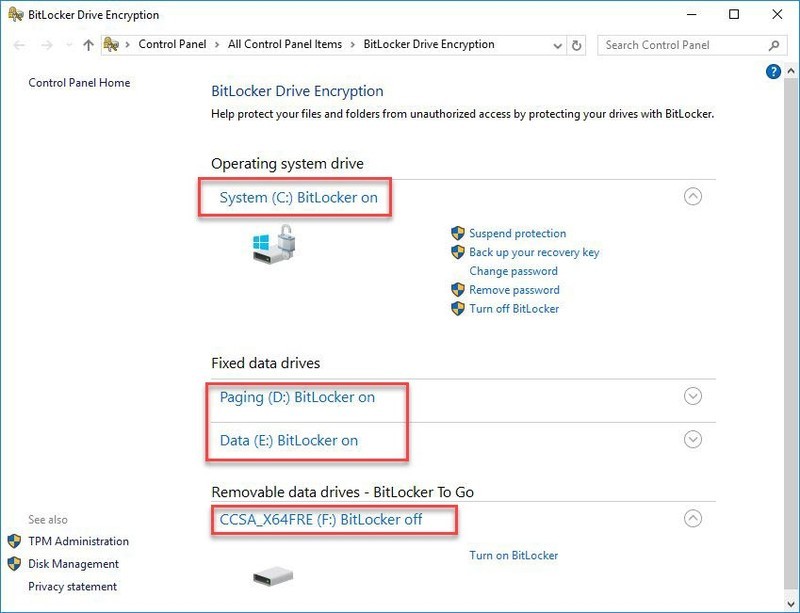Open breadcrumb chevron before Control Panel

[x=128, y=45]
